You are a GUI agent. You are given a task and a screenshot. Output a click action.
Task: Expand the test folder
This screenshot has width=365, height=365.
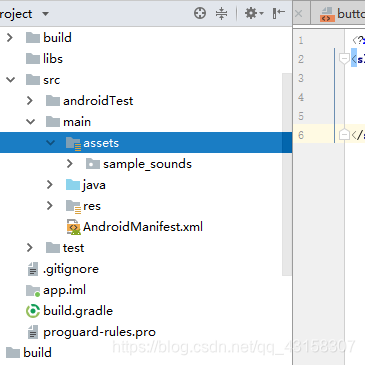coord(30,247)
